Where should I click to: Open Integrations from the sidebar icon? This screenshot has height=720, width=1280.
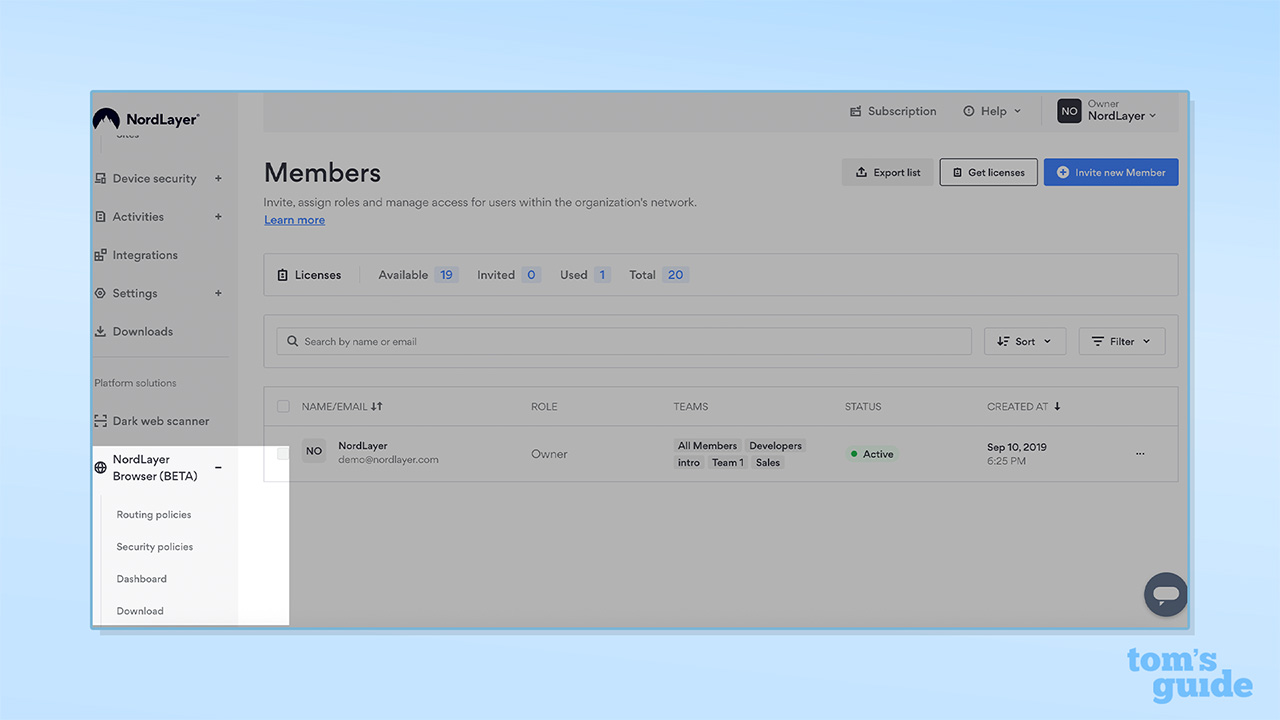coord(102,255)
